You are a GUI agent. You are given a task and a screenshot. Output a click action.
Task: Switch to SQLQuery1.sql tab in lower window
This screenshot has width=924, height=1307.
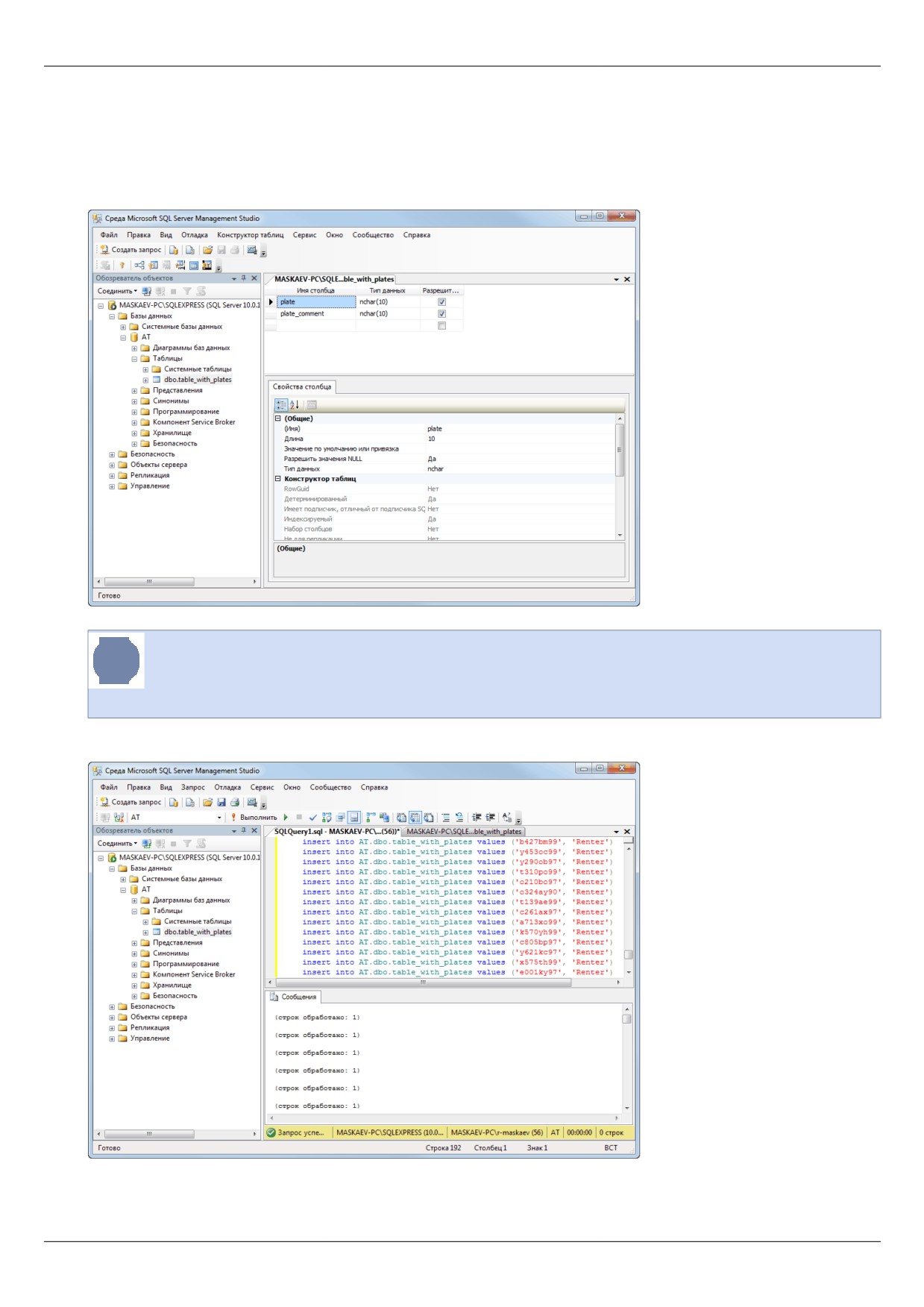coord(336,831)
